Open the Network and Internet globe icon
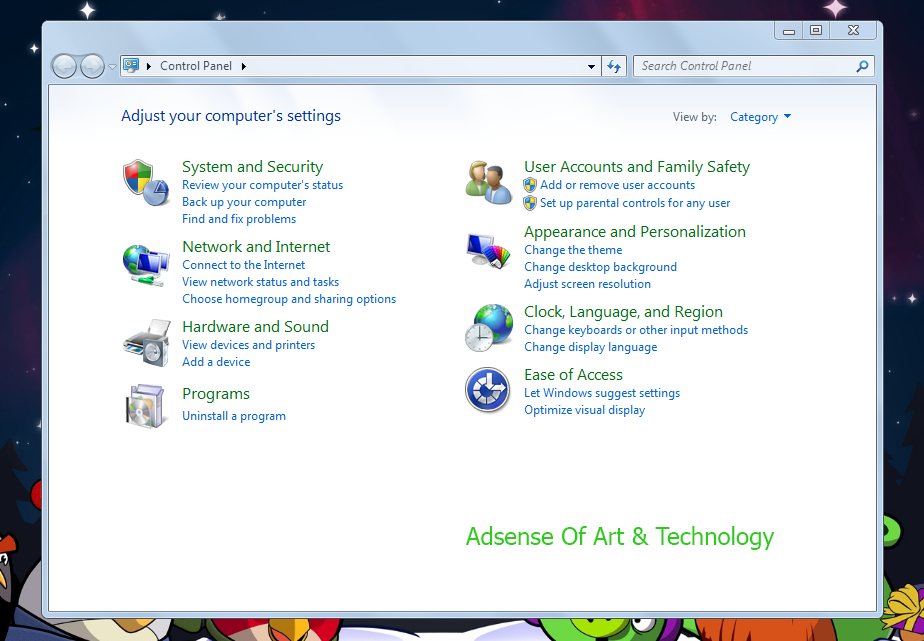 pyautogui.click(x=146, y=265)
